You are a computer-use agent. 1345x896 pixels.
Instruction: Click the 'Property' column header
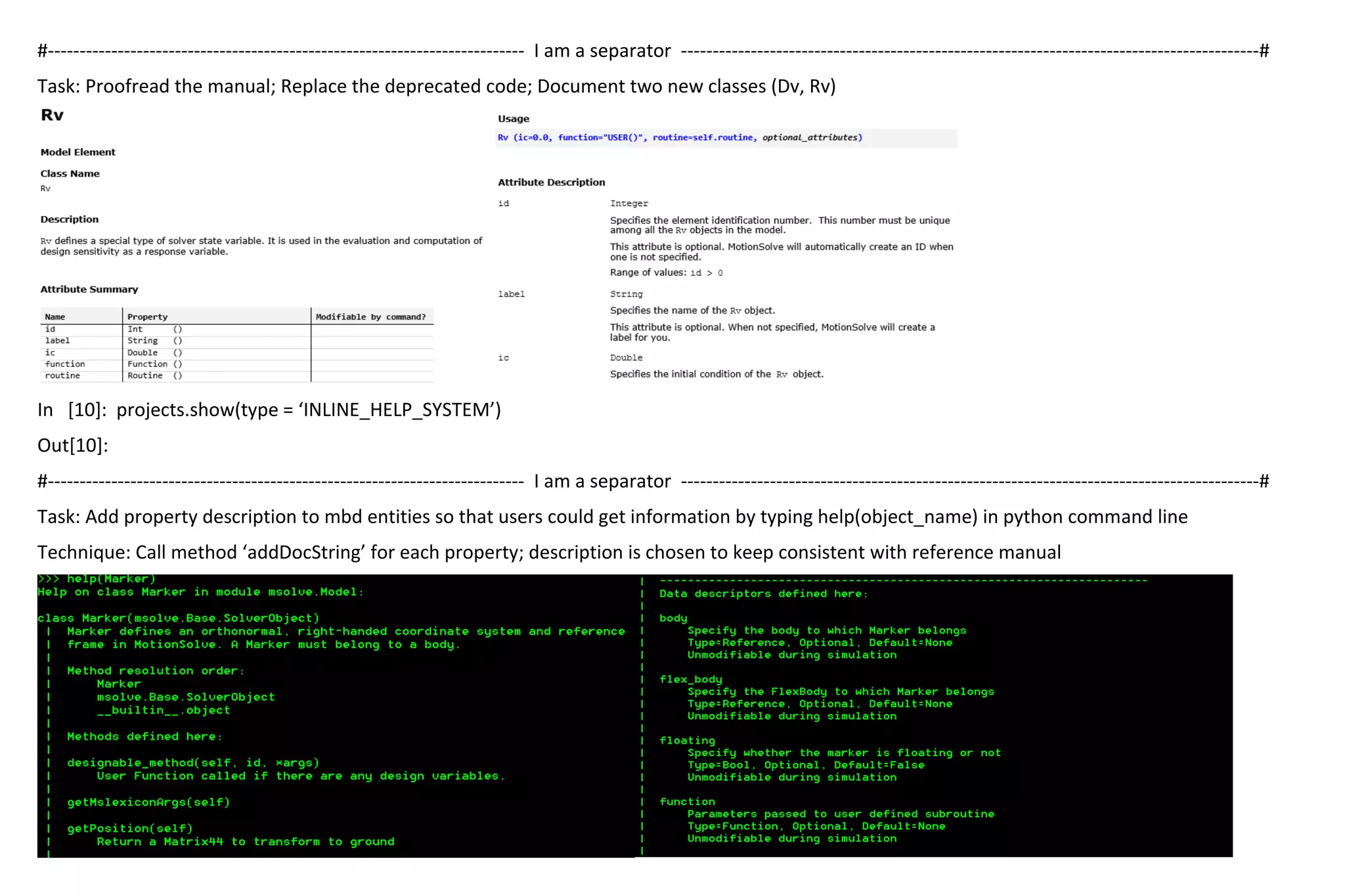point(147,317)
